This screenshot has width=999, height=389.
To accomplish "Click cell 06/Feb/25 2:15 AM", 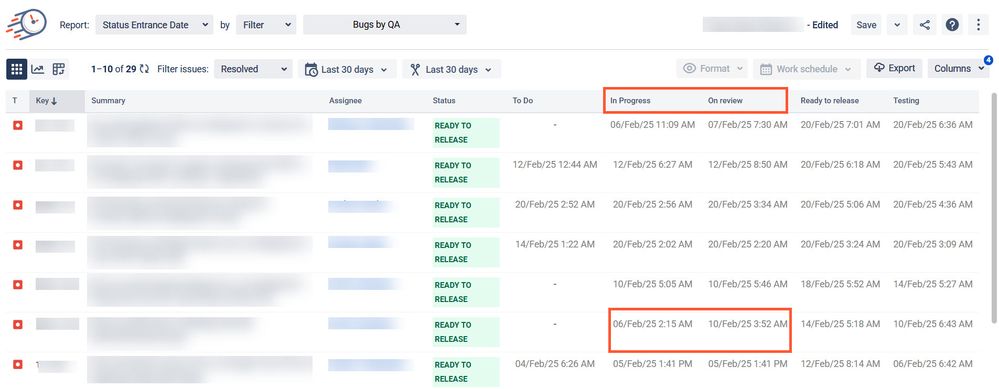I will point(652,323).
